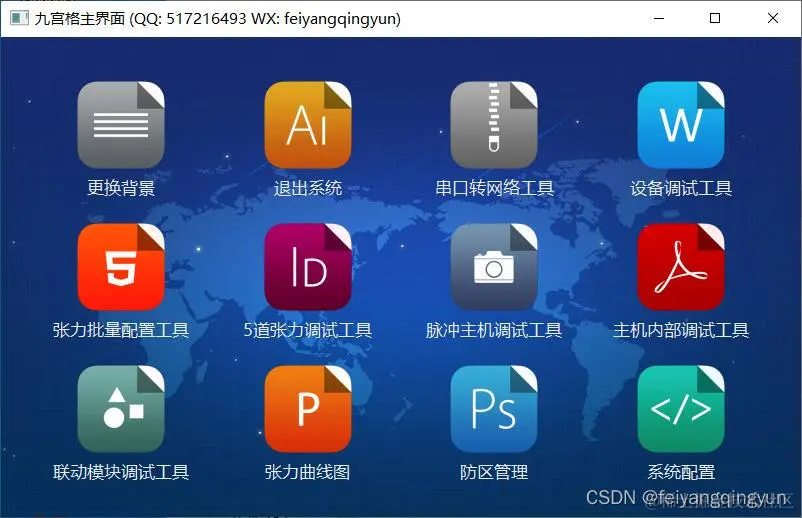The height and width of the screenshot is (518, 802).
Task: Select the 脉冲主机调试工具 label
Action: [494, 330]
